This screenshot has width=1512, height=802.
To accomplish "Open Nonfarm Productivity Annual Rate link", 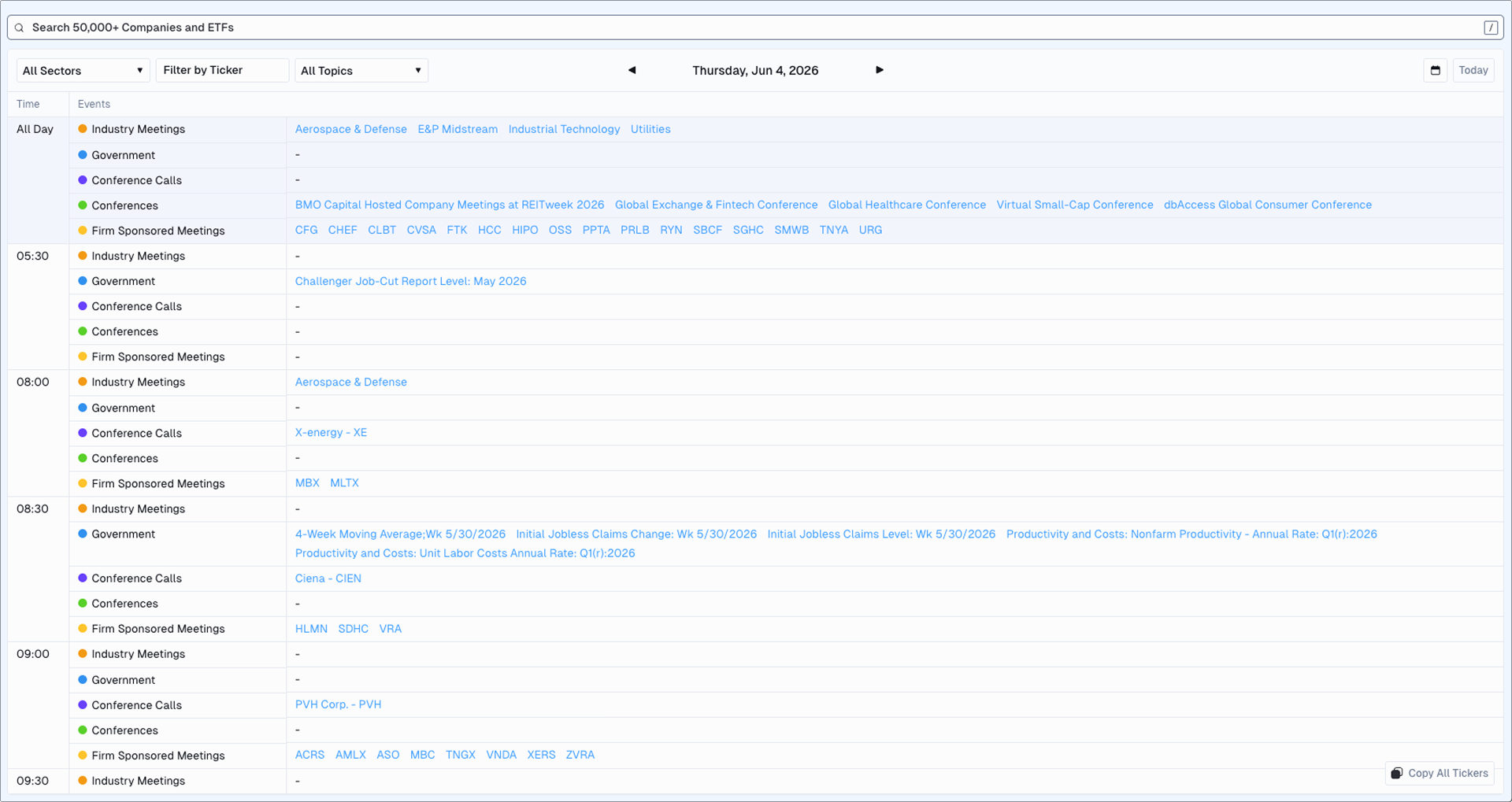I will point(1191,534).
